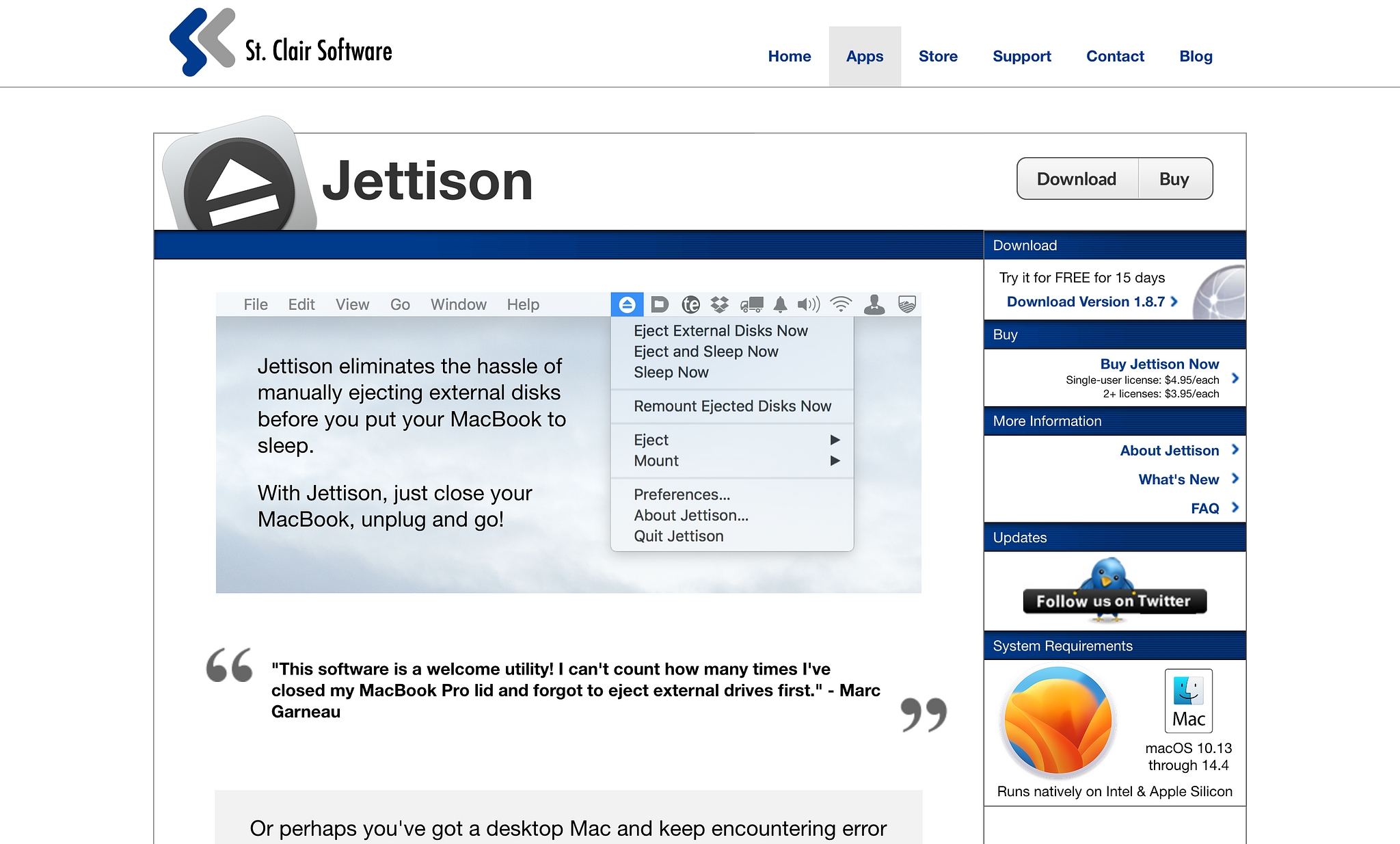
Task: Click the Updates panel header
Action: [x=1115, y=538]
